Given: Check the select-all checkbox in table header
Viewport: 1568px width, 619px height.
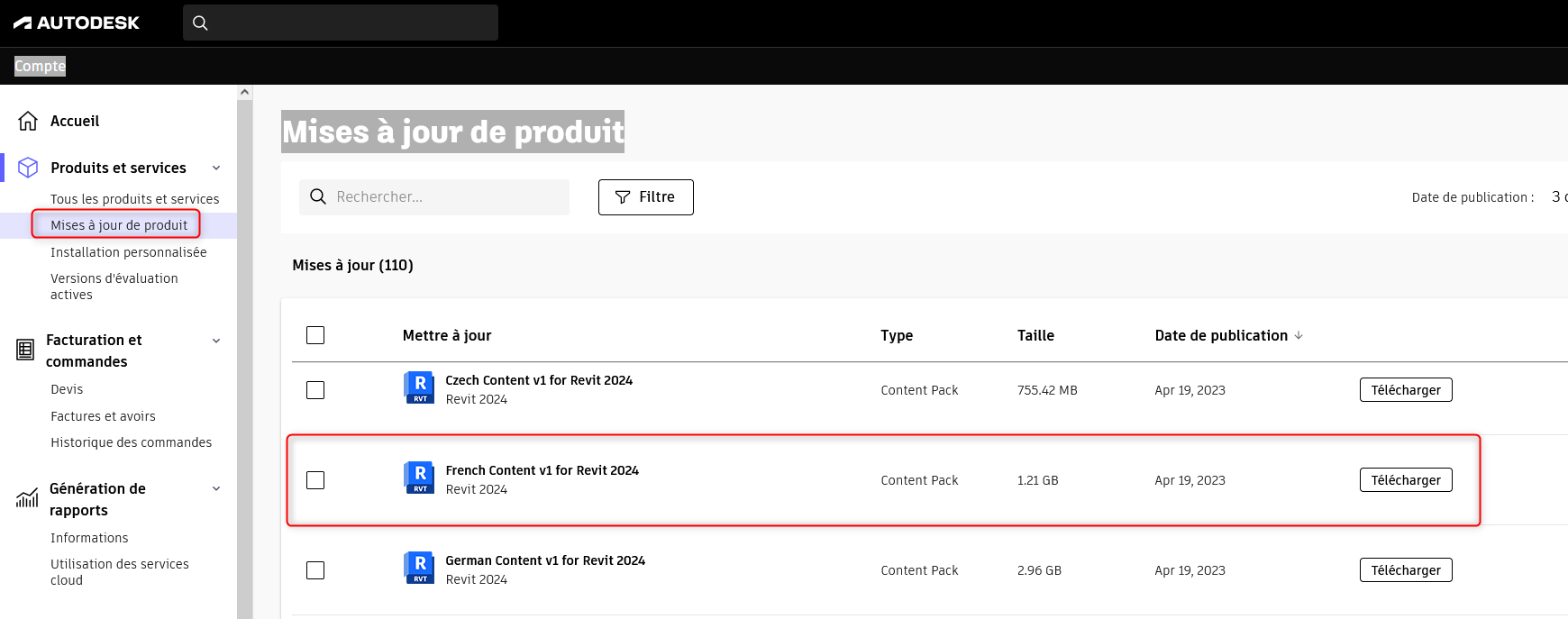Looking at the screenshot, I should 315,335.
